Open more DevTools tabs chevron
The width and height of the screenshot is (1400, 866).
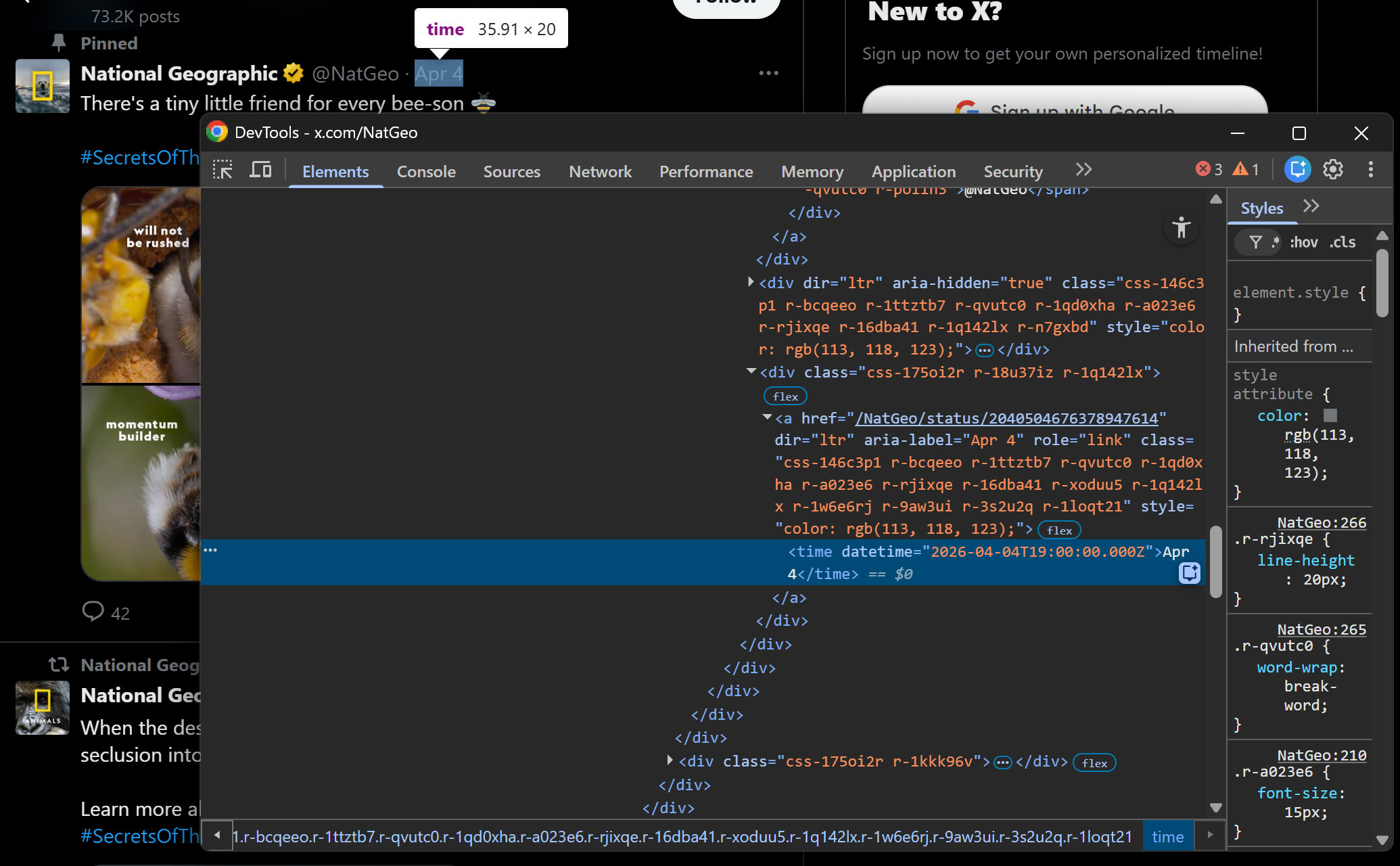click(1083, 170)
